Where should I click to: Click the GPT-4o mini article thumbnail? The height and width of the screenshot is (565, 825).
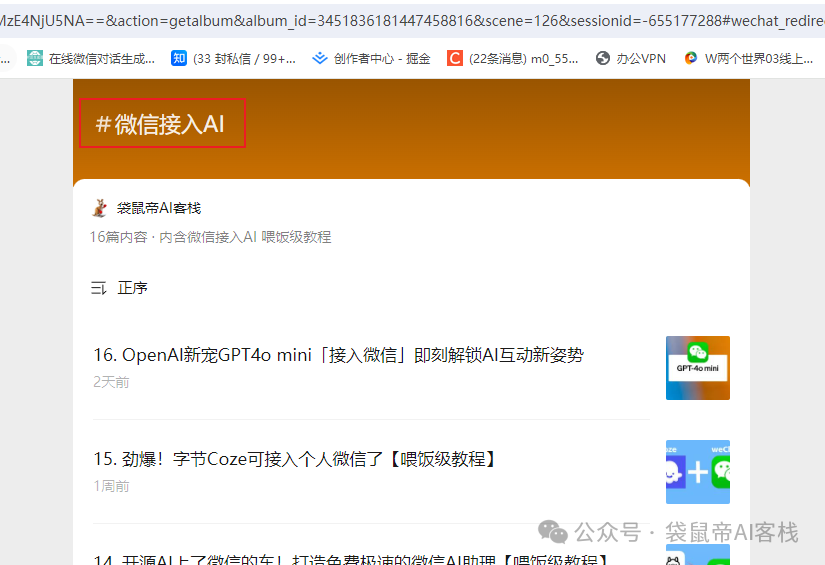(698, 368)
